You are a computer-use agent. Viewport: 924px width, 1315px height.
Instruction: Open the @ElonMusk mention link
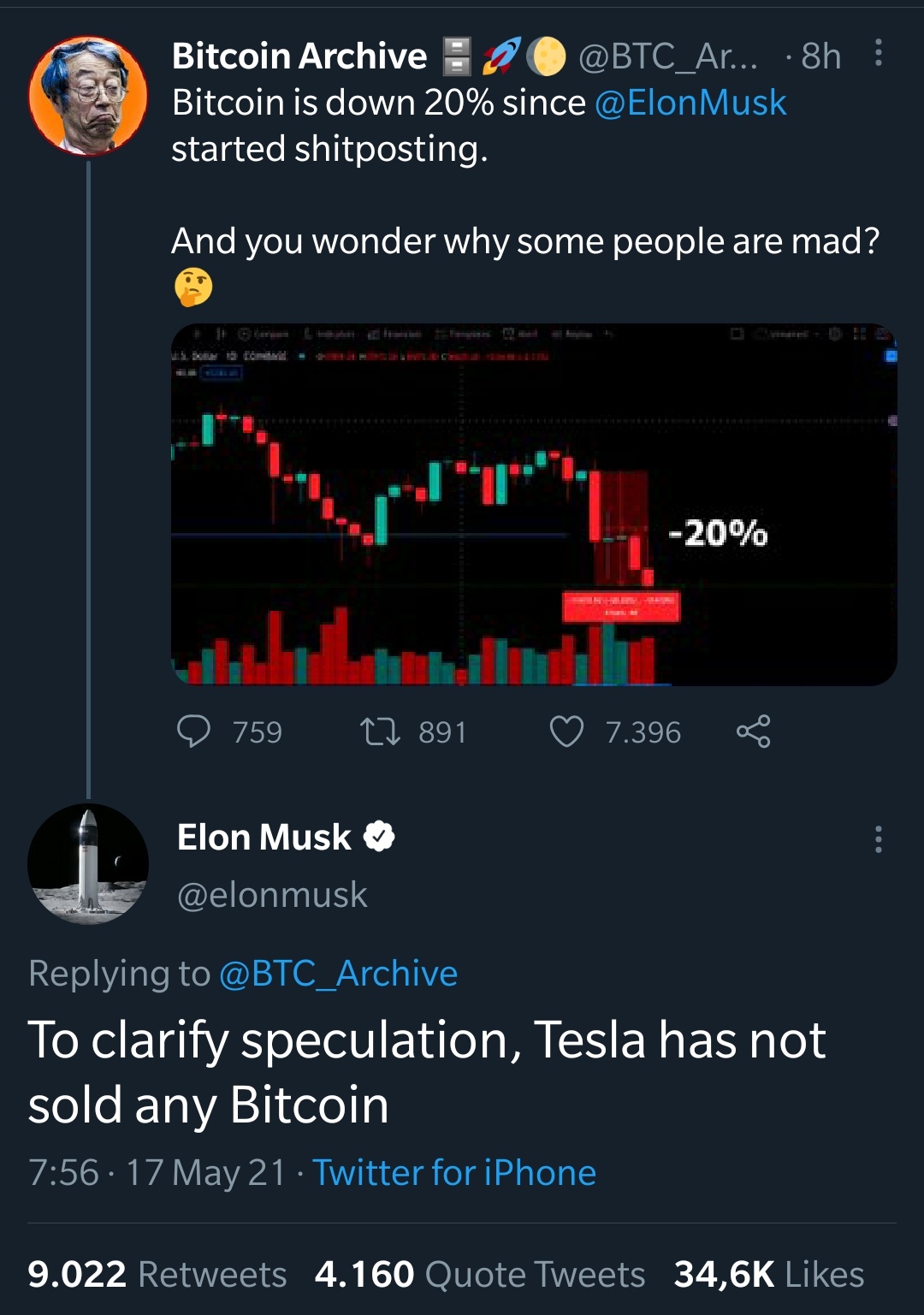point(690,103)
